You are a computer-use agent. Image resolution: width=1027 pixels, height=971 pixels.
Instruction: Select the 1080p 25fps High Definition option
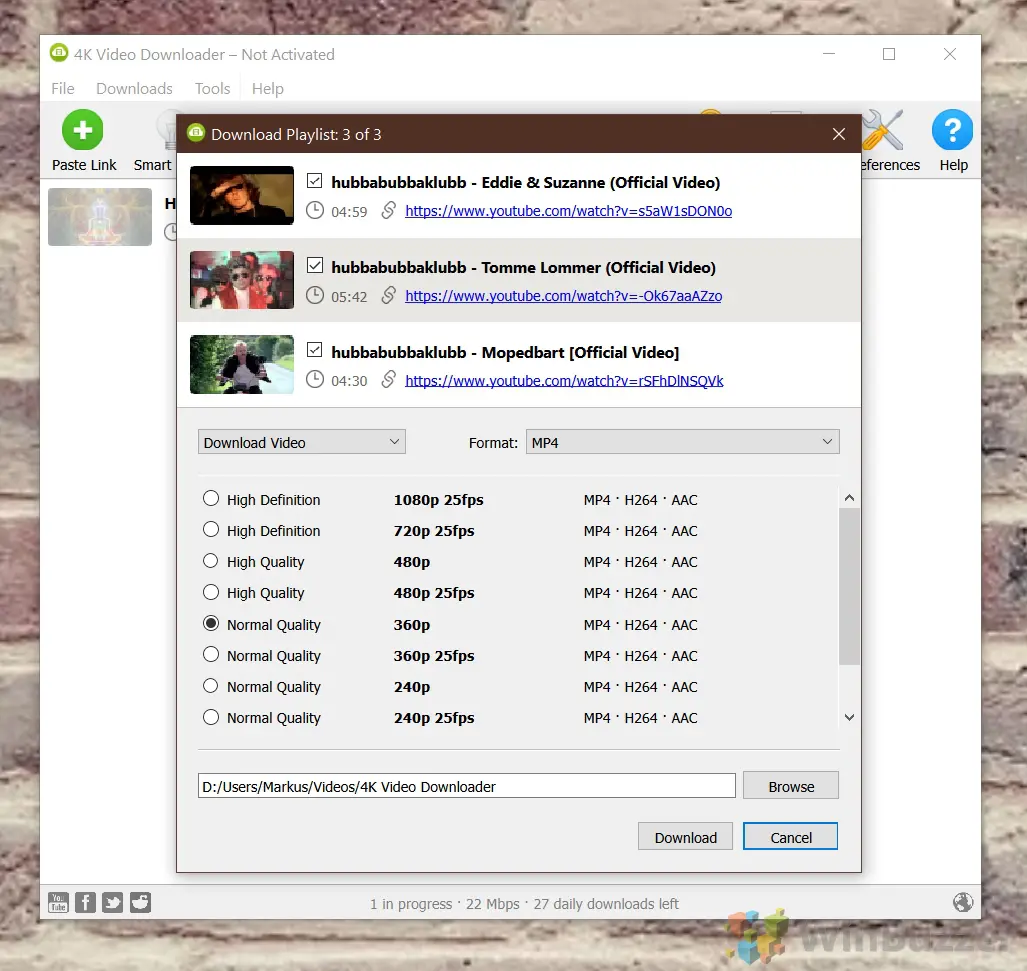pos(211,499)
